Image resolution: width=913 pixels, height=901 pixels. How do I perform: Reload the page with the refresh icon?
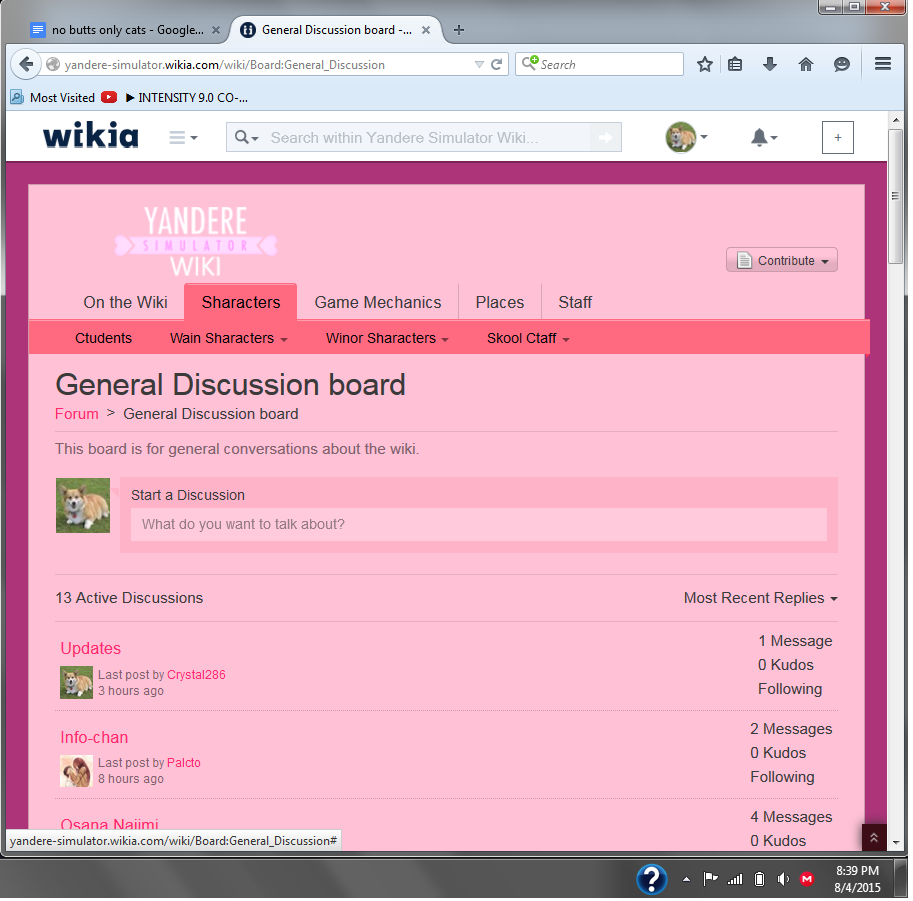pyautogui.click(x=497, y=65)
